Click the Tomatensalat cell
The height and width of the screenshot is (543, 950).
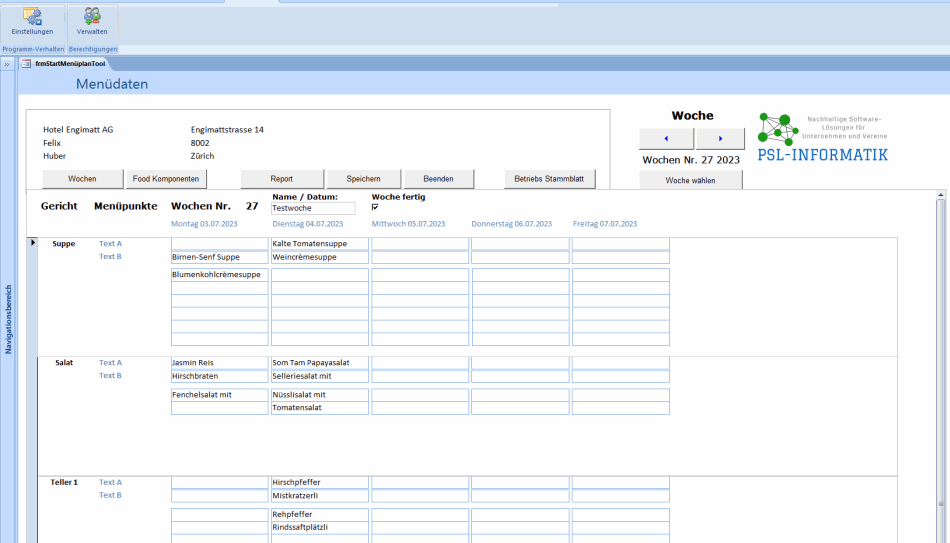(319, 408)
